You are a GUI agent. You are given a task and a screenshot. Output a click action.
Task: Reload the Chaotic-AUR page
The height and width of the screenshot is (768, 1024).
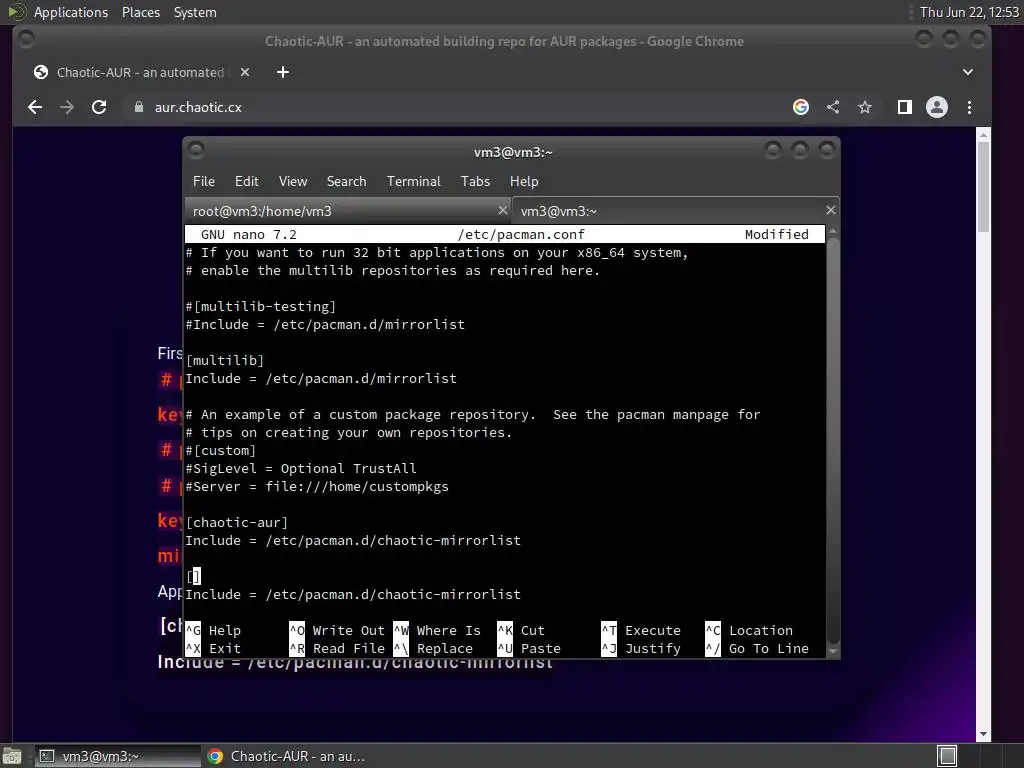[x=99, y=107]
